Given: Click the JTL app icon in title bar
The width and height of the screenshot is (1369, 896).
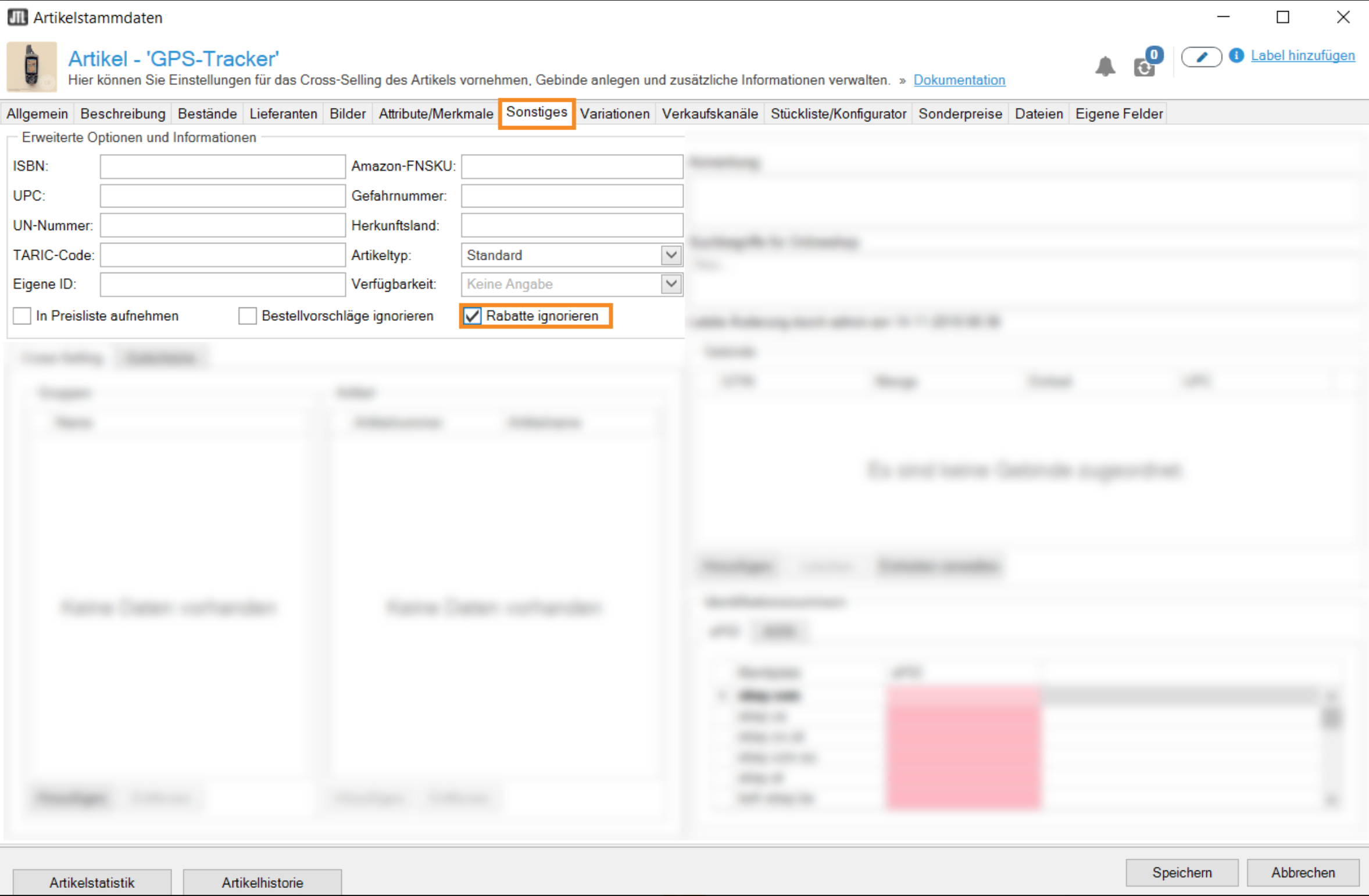Looking at the screenshot, I should [x=17, y=17].
